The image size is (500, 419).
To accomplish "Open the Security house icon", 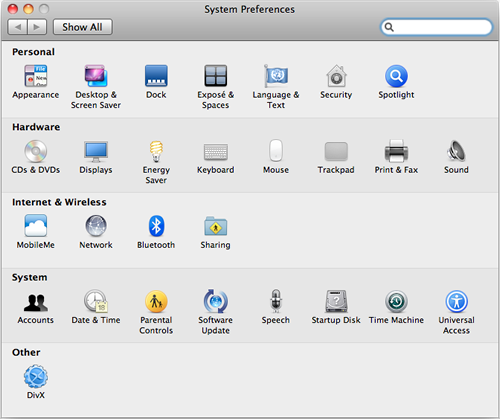I will pos(336,76).
